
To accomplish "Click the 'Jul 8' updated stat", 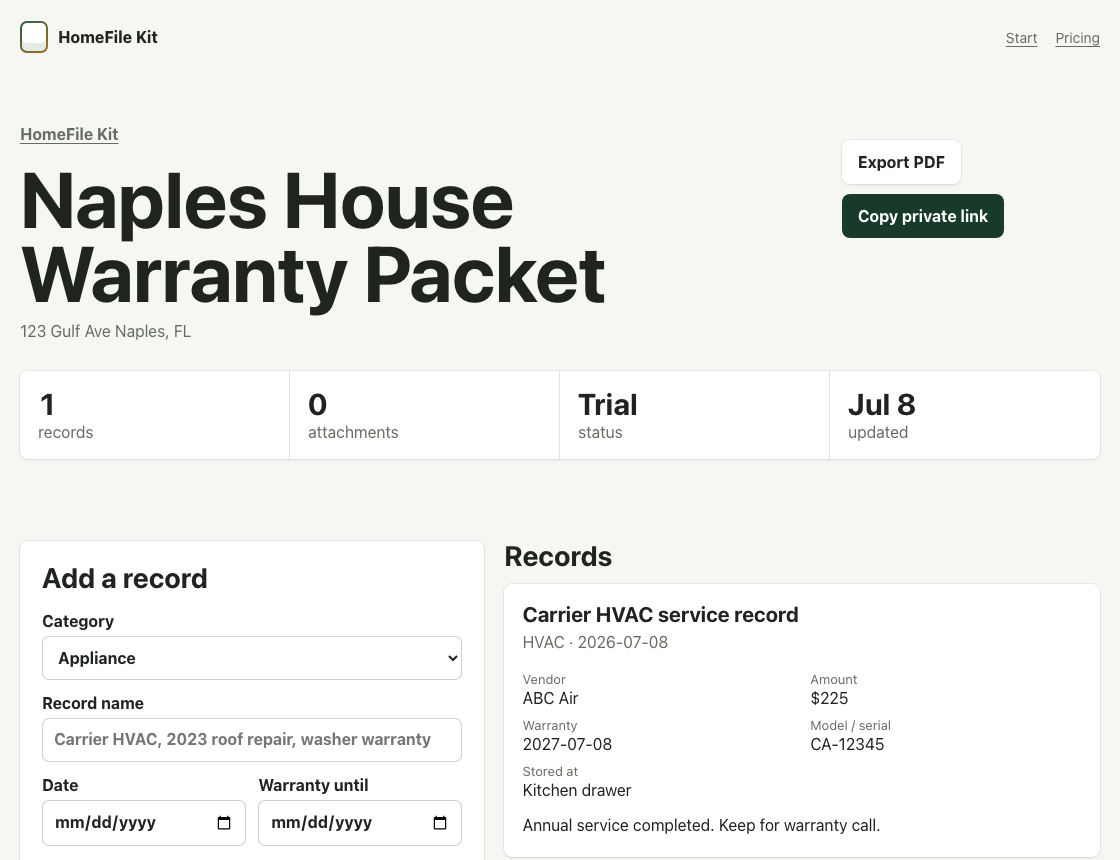I will [x=964, y=415].
